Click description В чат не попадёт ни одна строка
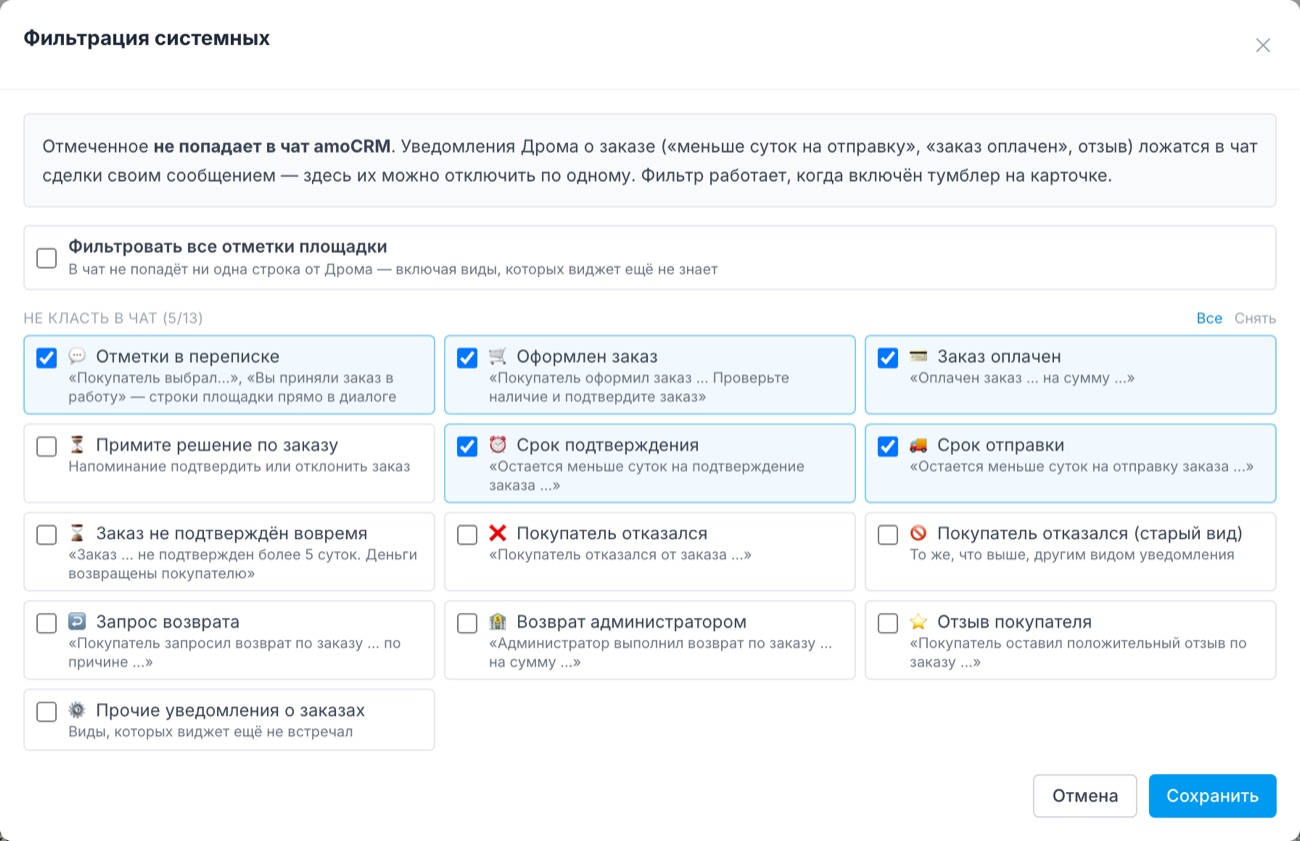The height and width of the screenshot is (841, 1300). pyautogui.click(x=393, y=269)
